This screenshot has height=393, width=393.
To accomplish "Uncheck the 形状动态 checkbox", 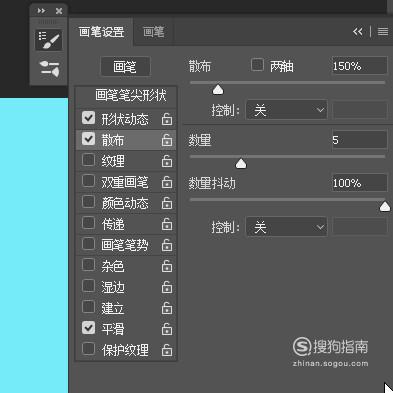I will coord(88,118).
